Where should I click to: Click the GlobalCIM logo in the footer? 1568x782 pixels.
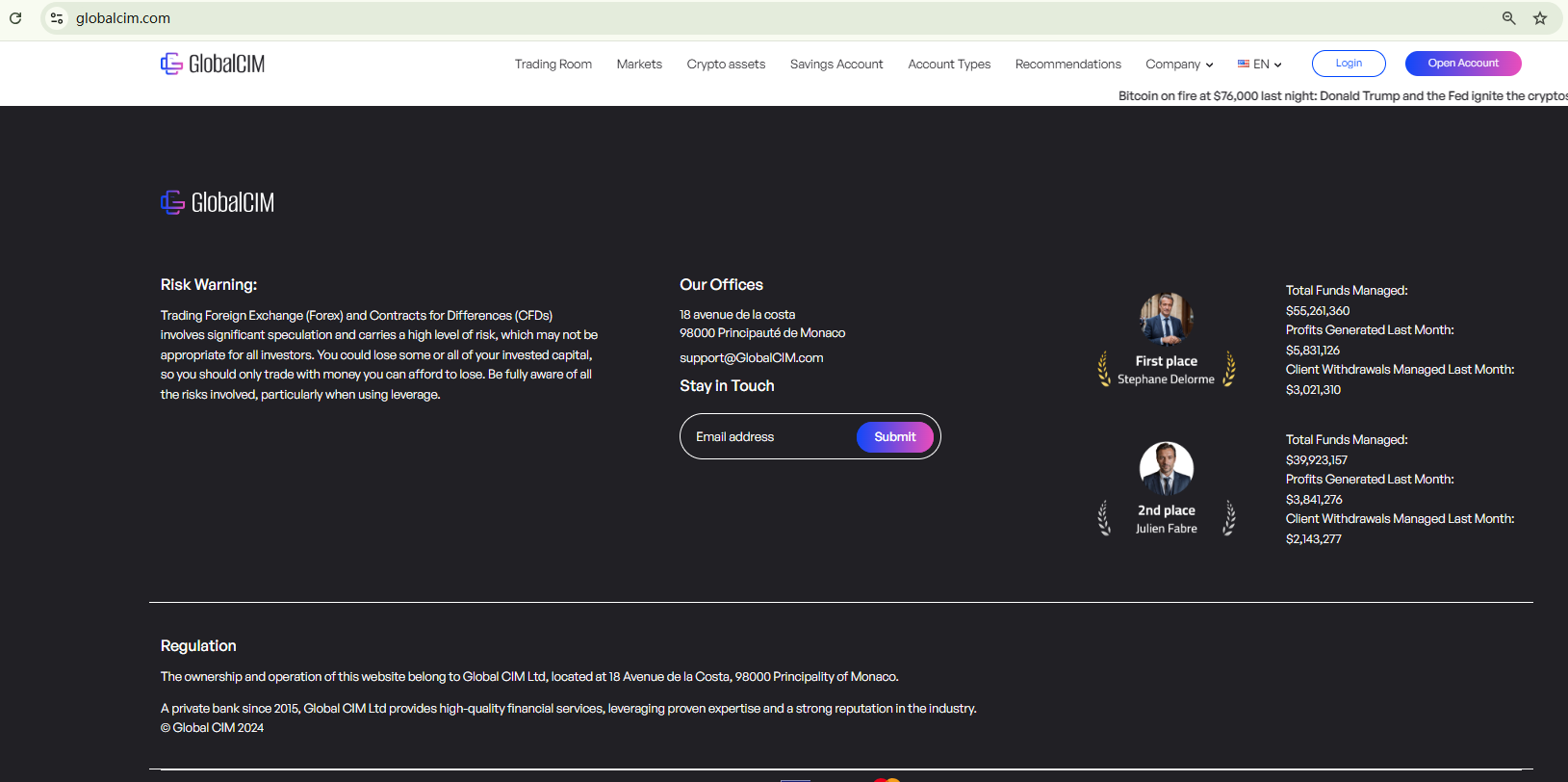click(218, 202)
